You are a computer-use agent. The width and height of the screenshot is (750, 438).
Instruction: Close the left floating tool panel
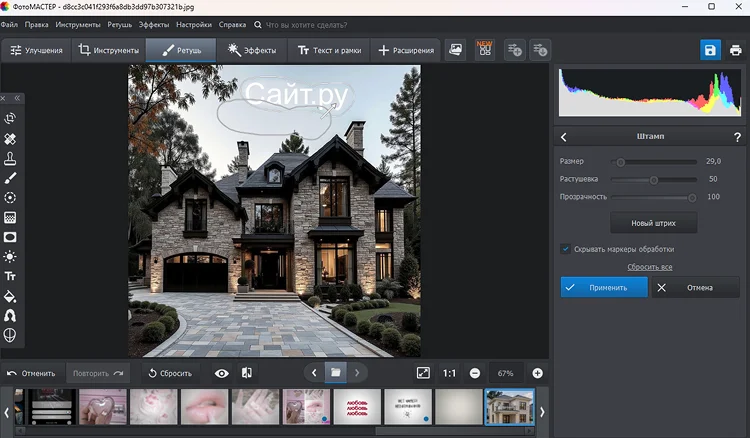pyautogui.click(x=3, y=98)
